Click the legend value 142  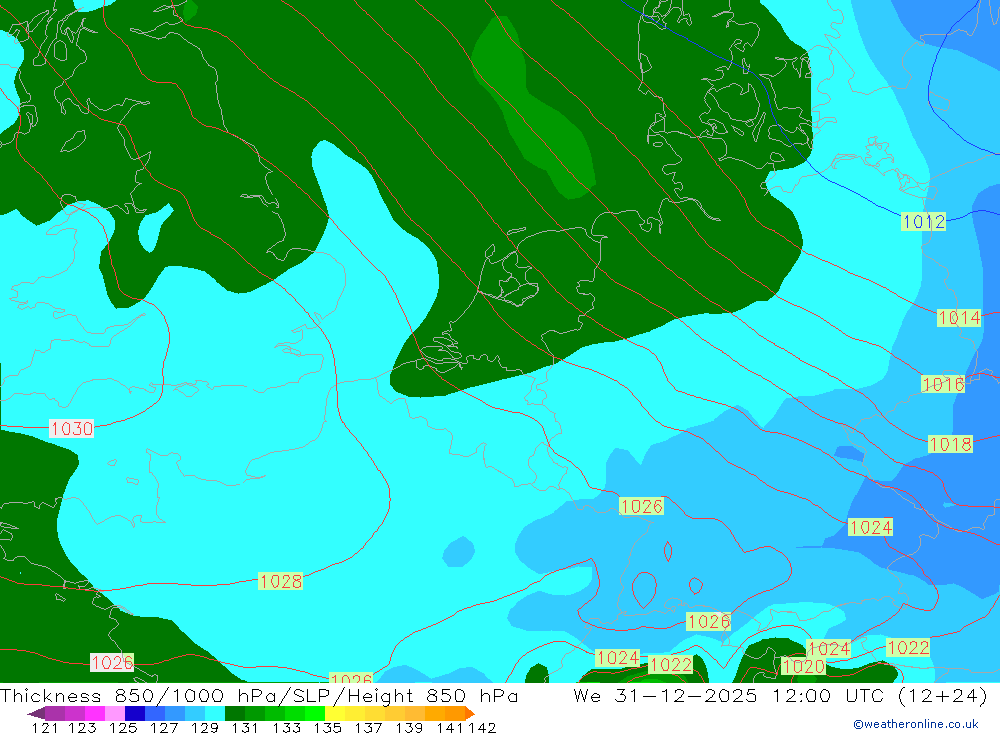[482, 727]
